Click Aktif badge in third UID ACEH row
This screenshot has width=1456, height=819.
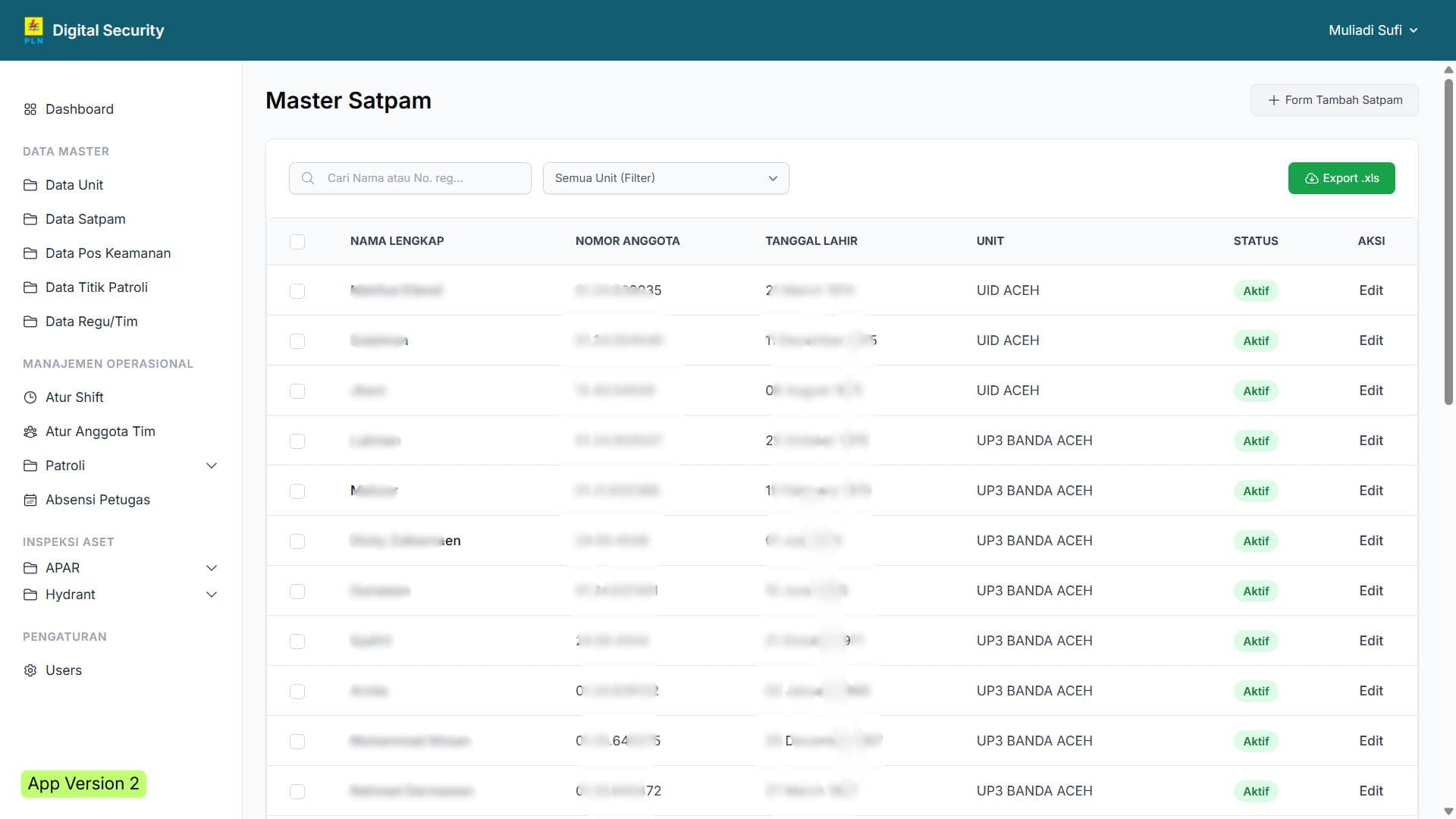tap(1256, 391)
